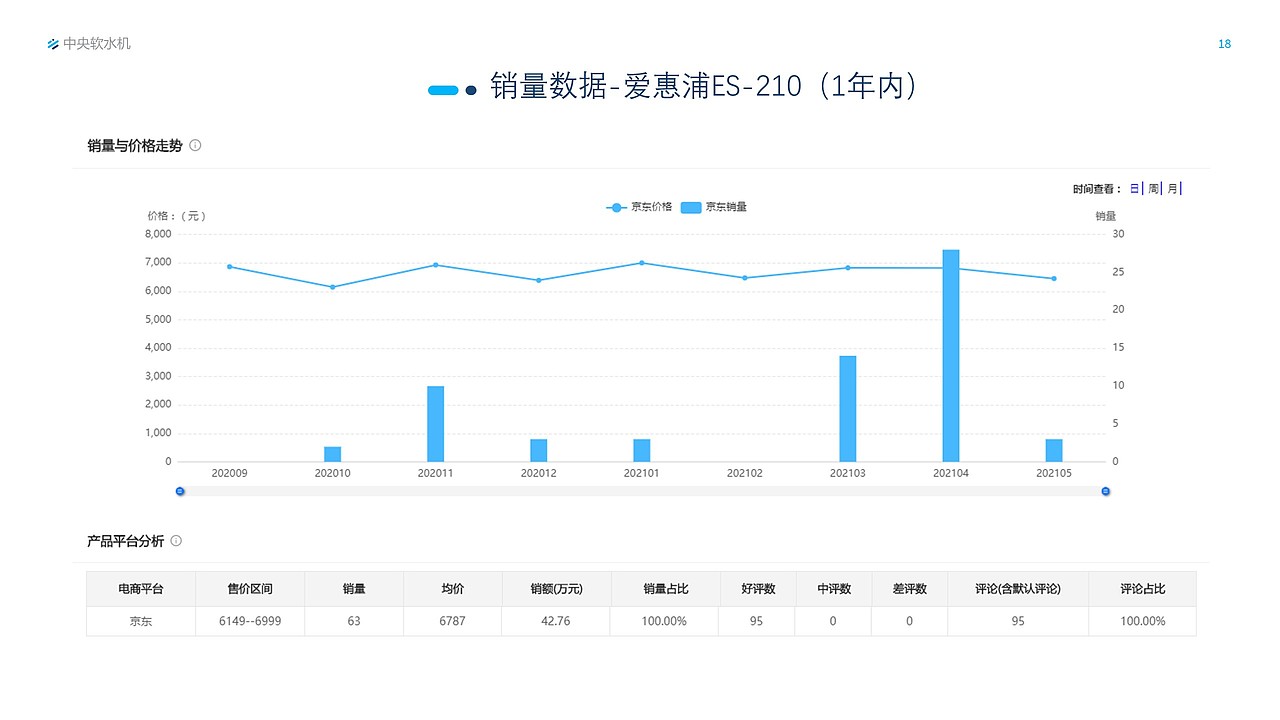The image size is (1280, 720).
Task: Click the 42.76 sales amount cell
Action: pyautogui.click(x=556, y=621)
